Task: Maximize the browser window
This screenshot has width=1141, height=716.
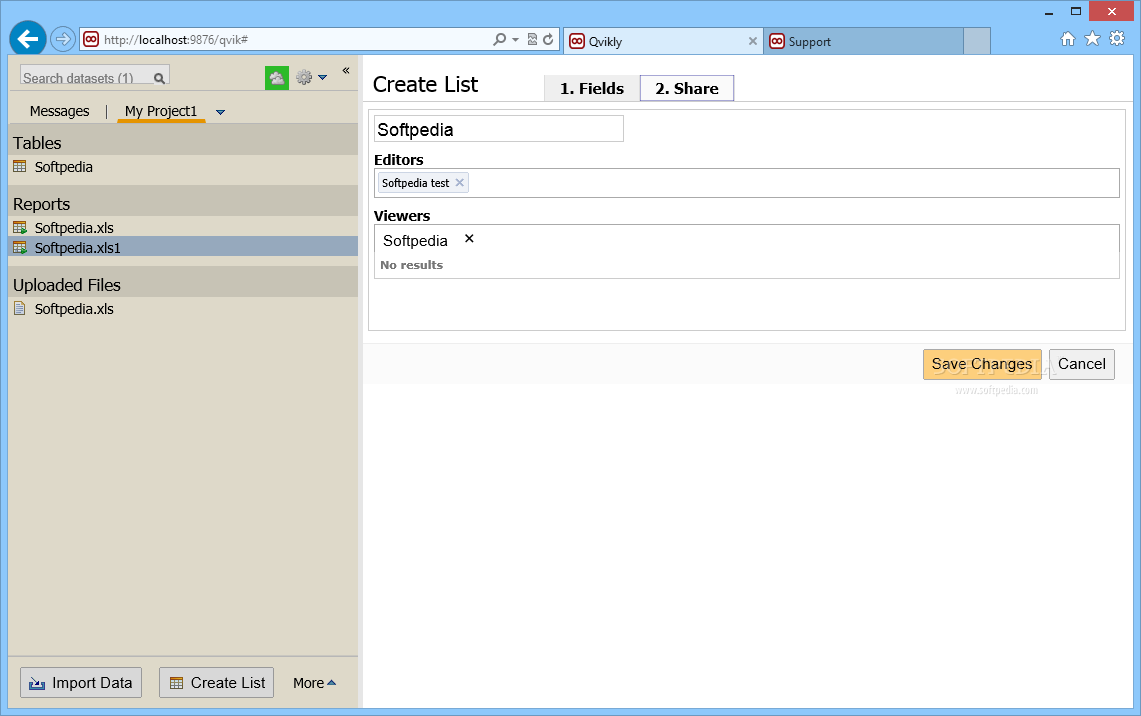Action: tap(1076, 11)
